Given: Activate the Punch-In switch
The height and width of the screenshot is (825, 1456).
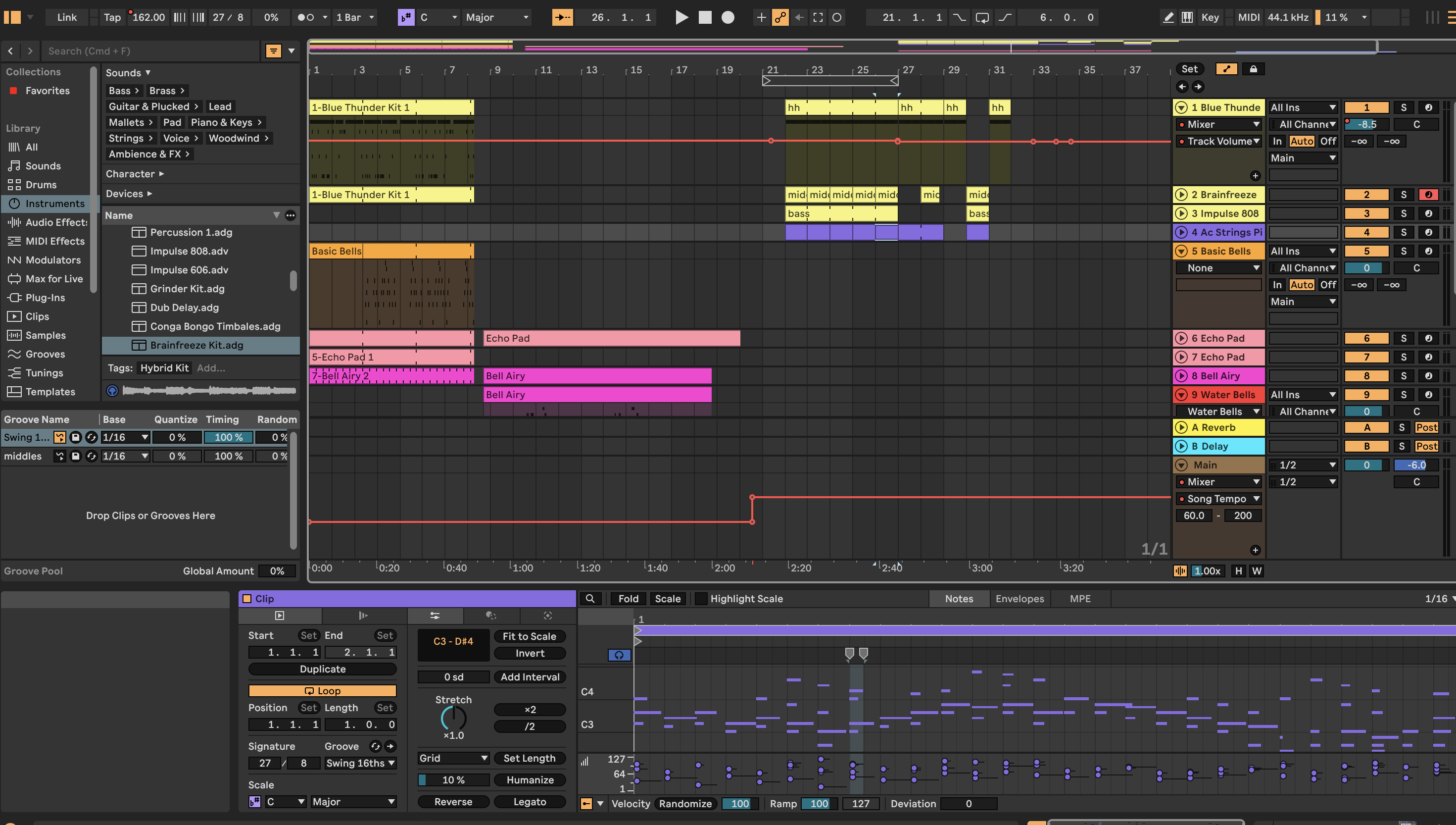Looking at the screenshot, I should point(960,17).
